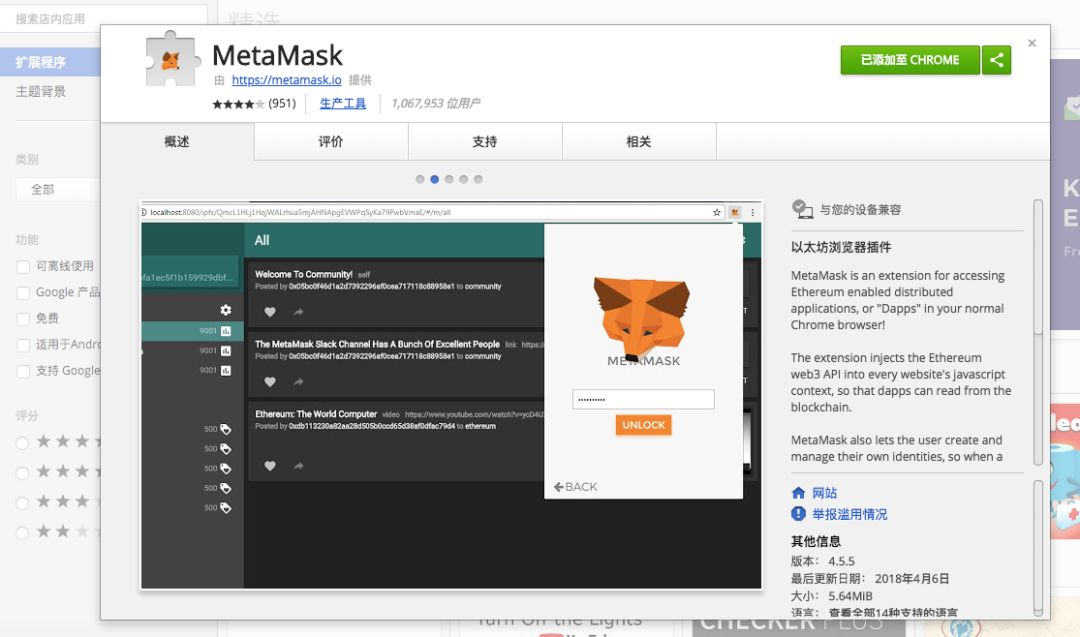The height and width of the screenshot is (637, 1080).
Task: Click the 以太坊浏览器插件 heading
Action: (x=841, y=247)
